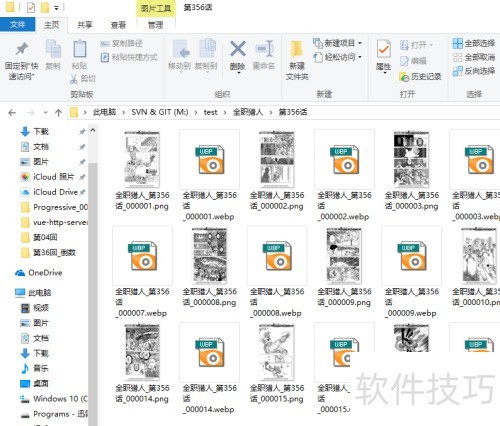
Task: Click Select none (全部取消)
Action: (474, 57)
